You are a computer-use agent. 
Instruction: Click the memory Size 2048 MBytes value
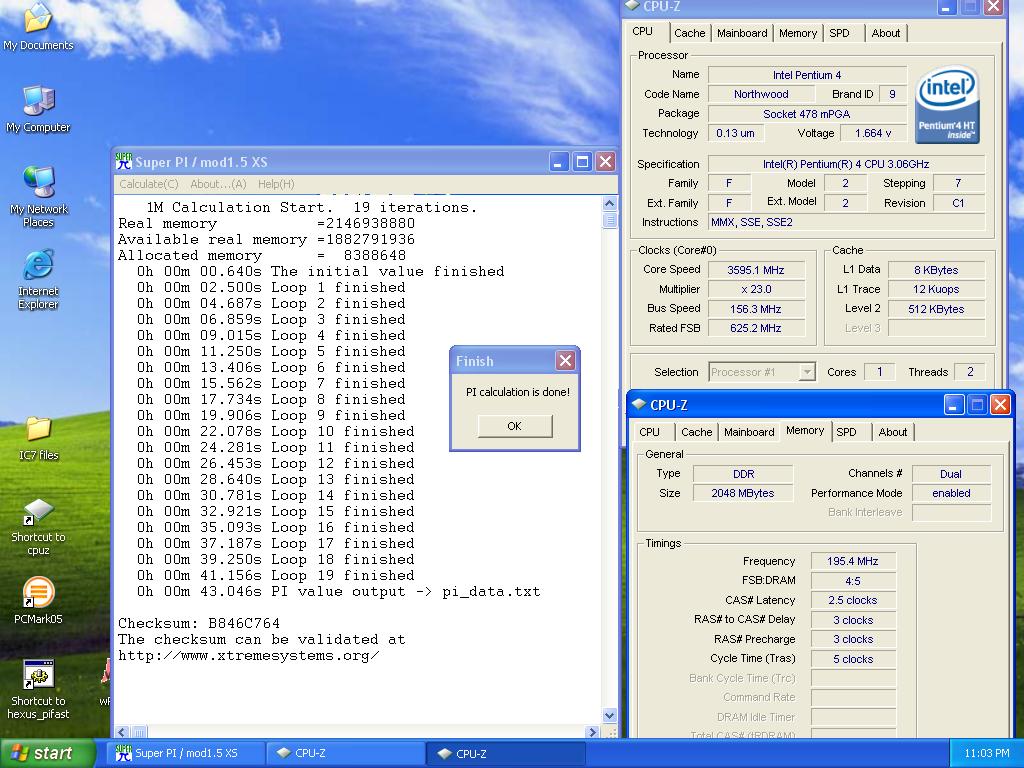[743, 493]
